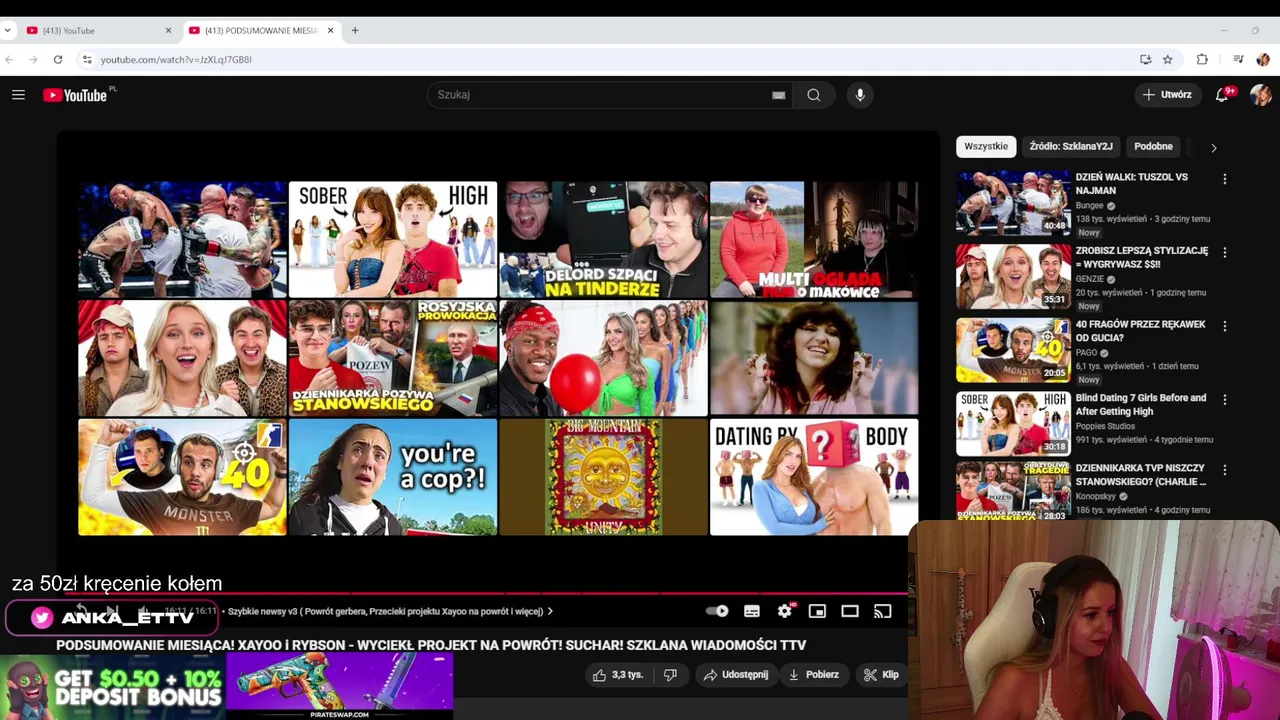Open more options for 40 FRAGÓW video
Screen dimensions: 1280x720
pos(1224,326)
